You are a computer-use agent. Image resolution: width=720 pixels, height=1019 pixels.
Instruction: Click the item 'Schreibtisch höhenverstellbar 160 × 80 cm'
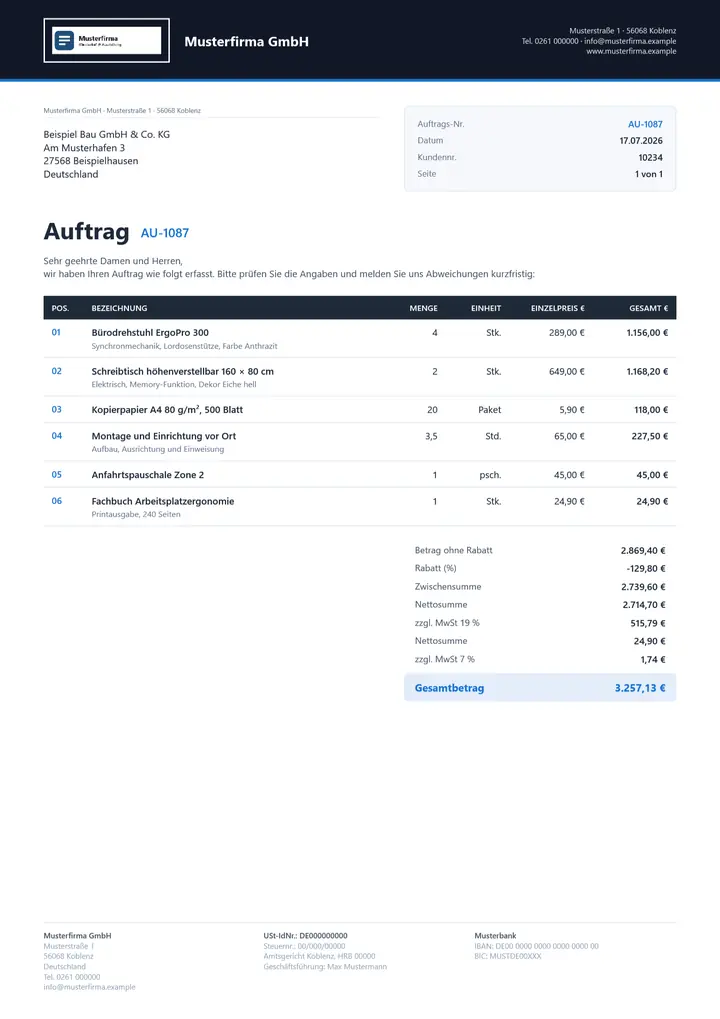coord(183,372)
